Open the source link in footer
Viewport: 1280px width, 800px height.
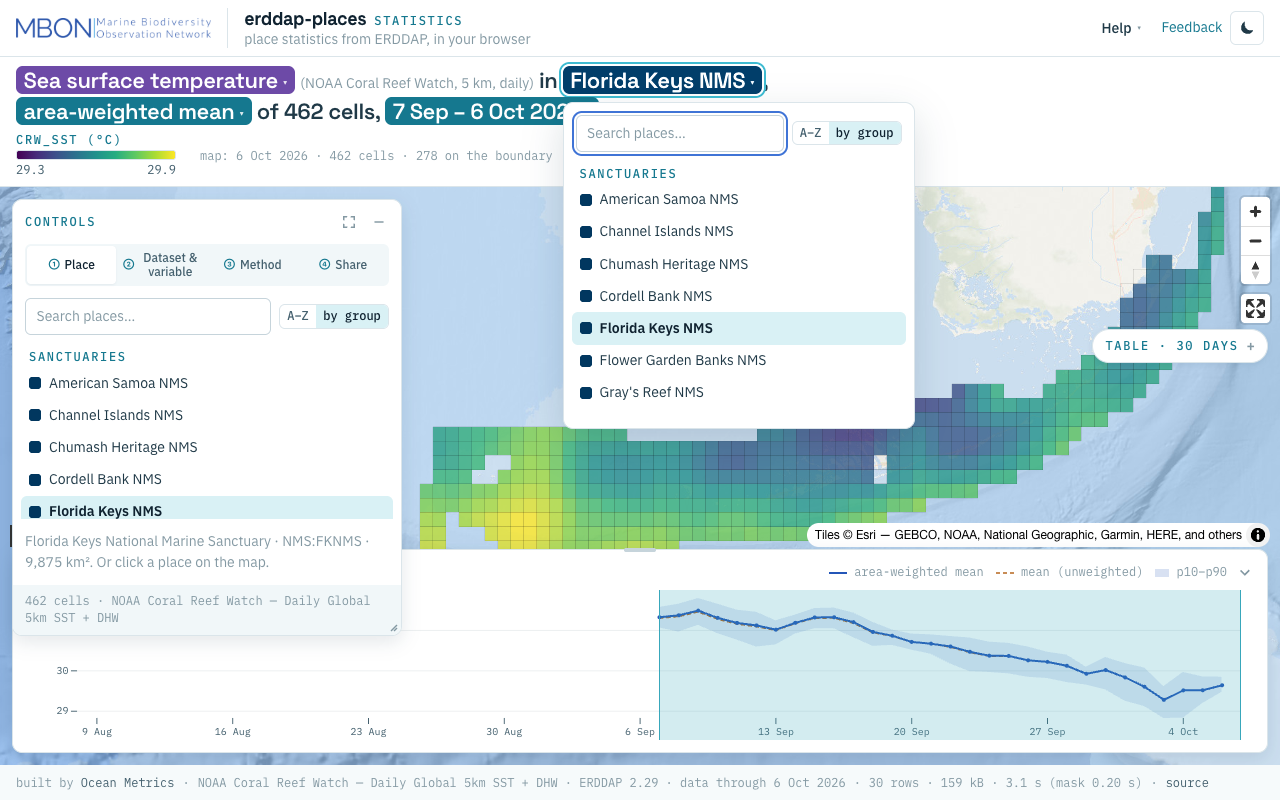(1187, 783)
